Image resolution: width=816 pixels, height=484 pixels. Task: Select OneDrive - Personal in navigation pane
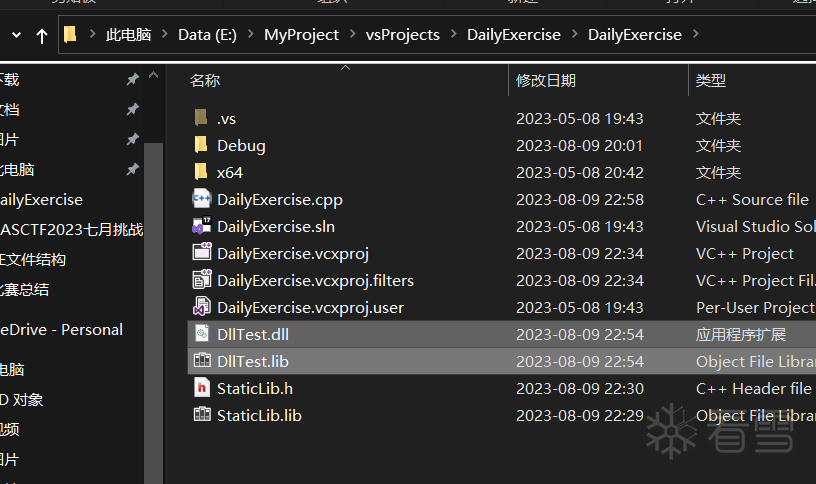click(x=62, y=329)
